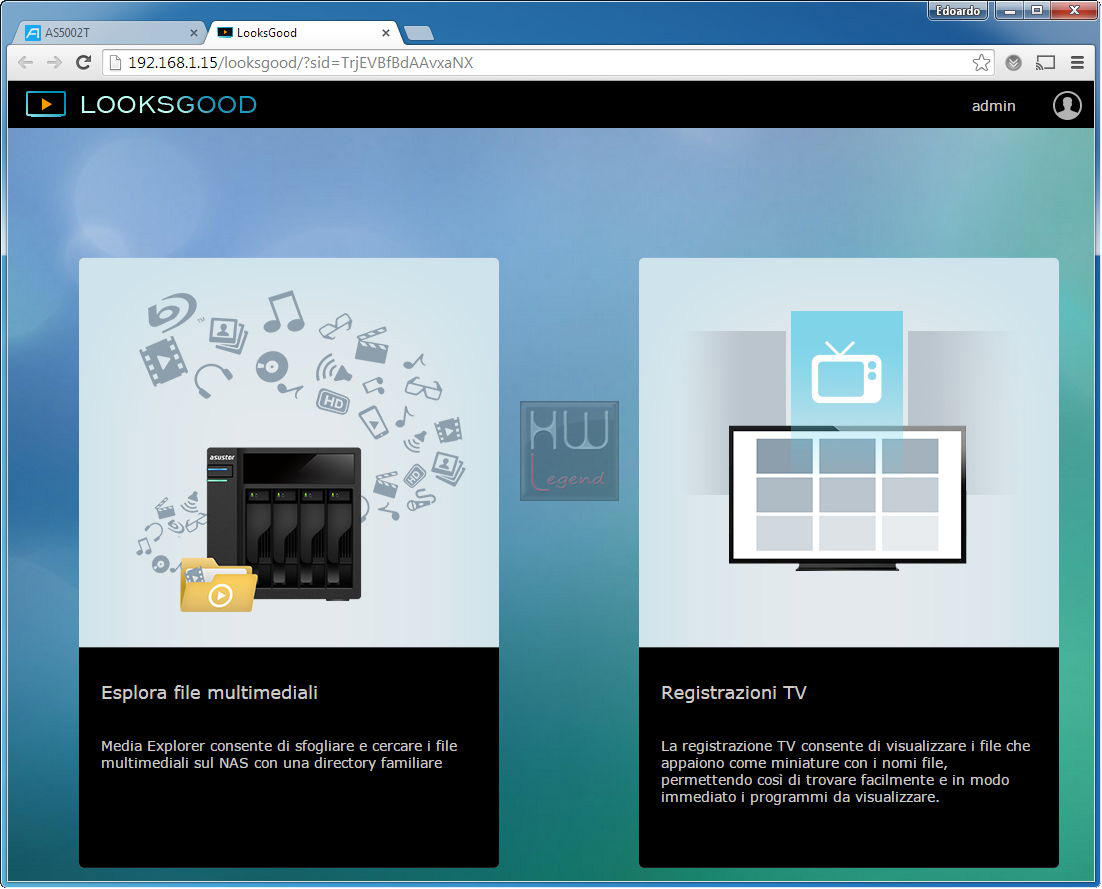Screen dimensions: 1102x889
Task: Click the La registrazione TV description text
Action: tap(845, 771)
